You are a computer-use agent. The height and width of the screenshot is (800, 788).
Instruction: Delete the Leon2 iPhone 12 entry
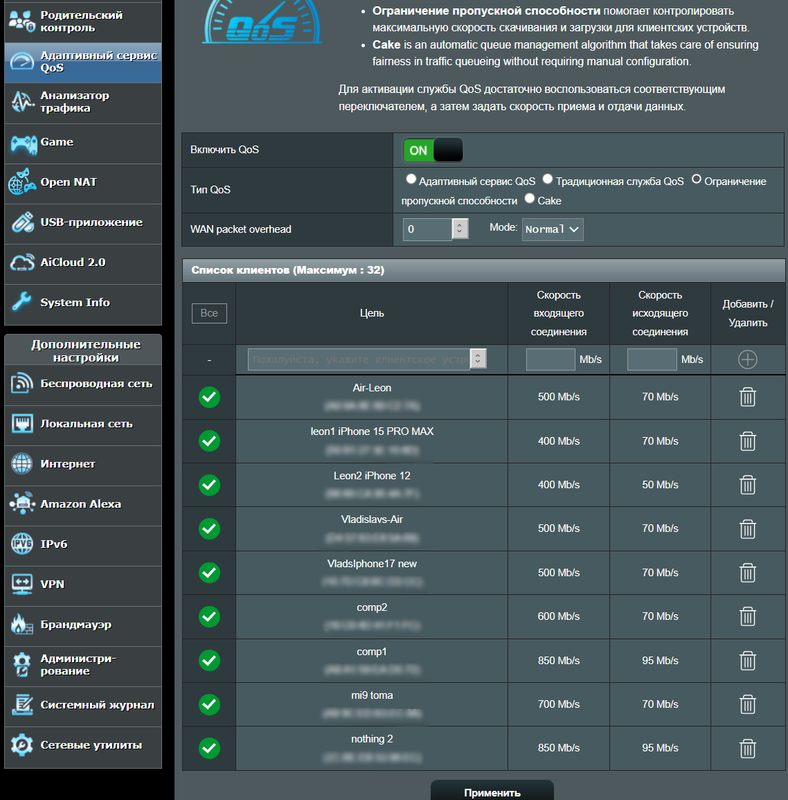pyautogui.click(x=748, y=485)
